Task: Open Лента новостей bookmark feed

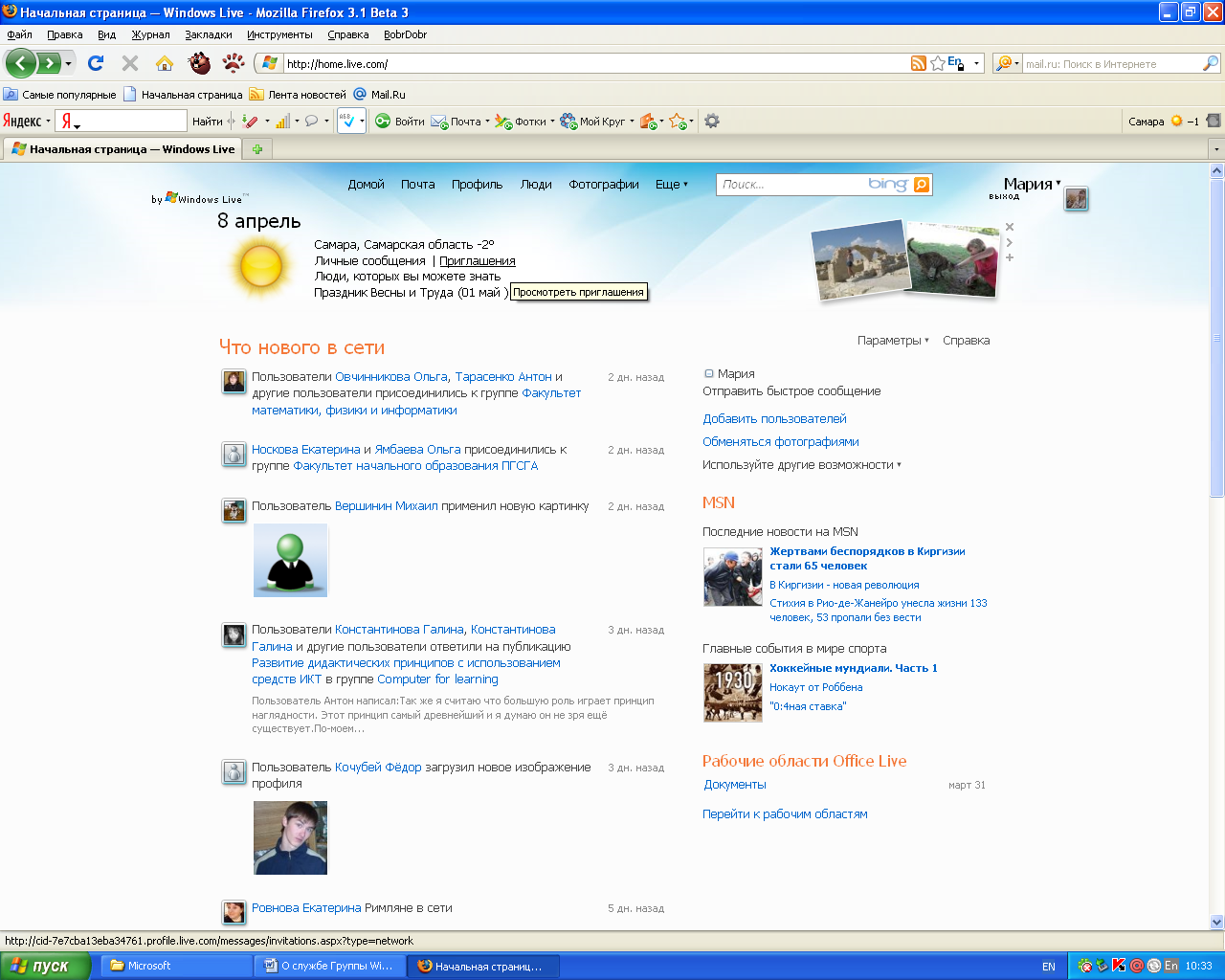Action: click(x=298, y=95)
